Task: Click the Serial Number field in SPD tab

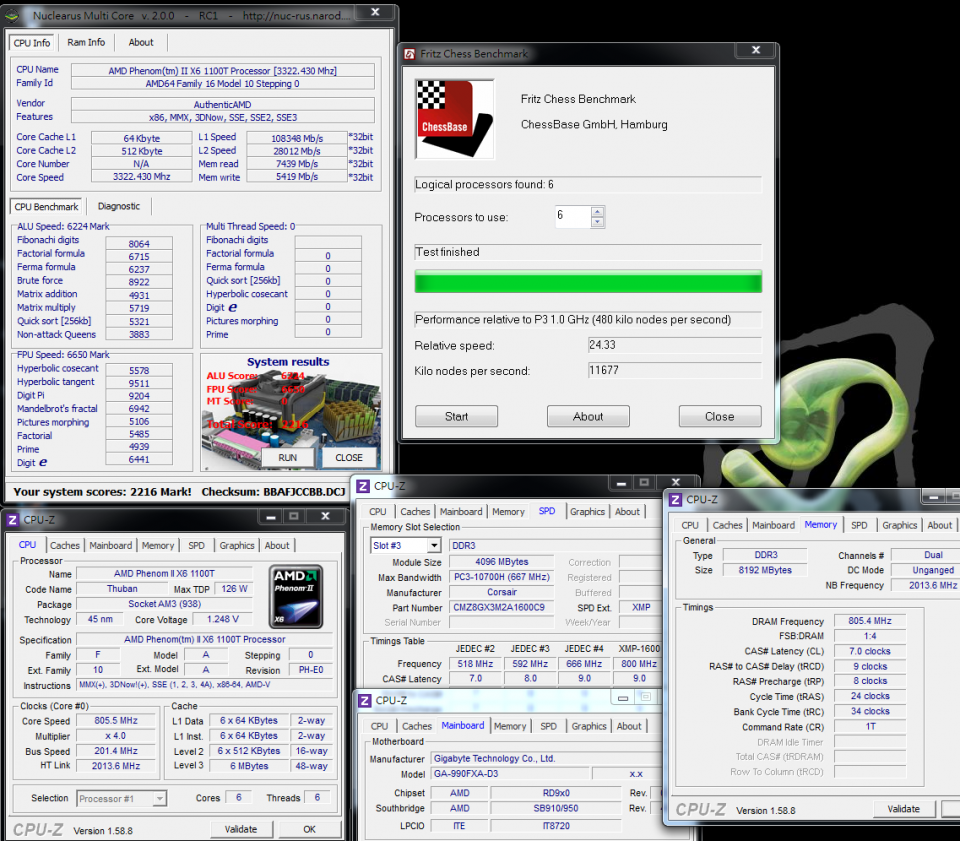Action: coord(500,621)
